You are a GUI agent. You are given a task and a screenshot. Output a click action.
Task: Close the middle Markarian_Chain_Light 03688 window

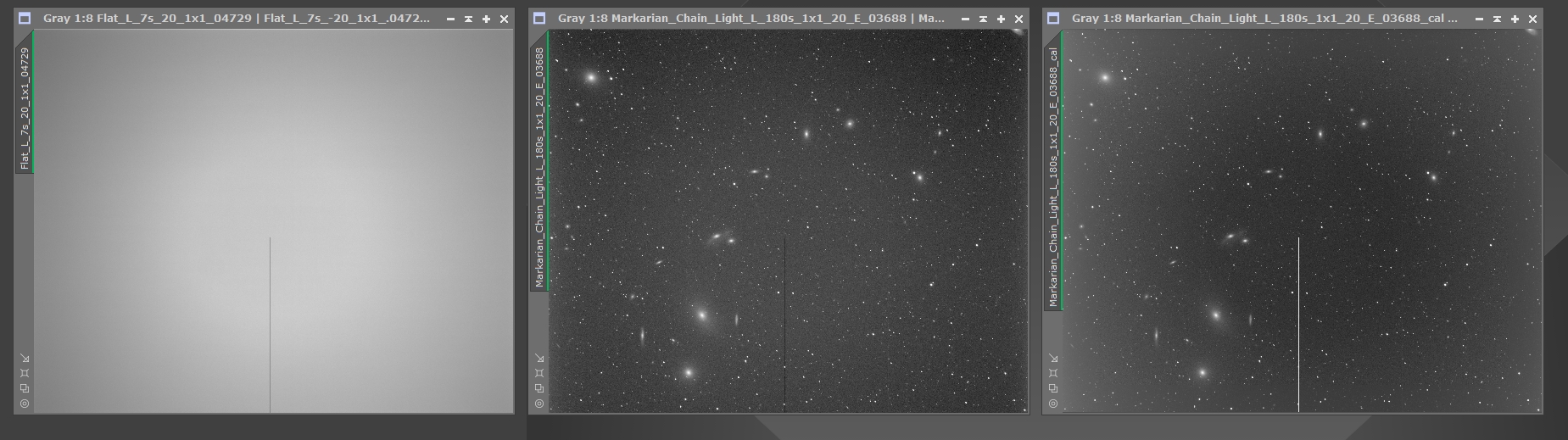(1018, 19)
